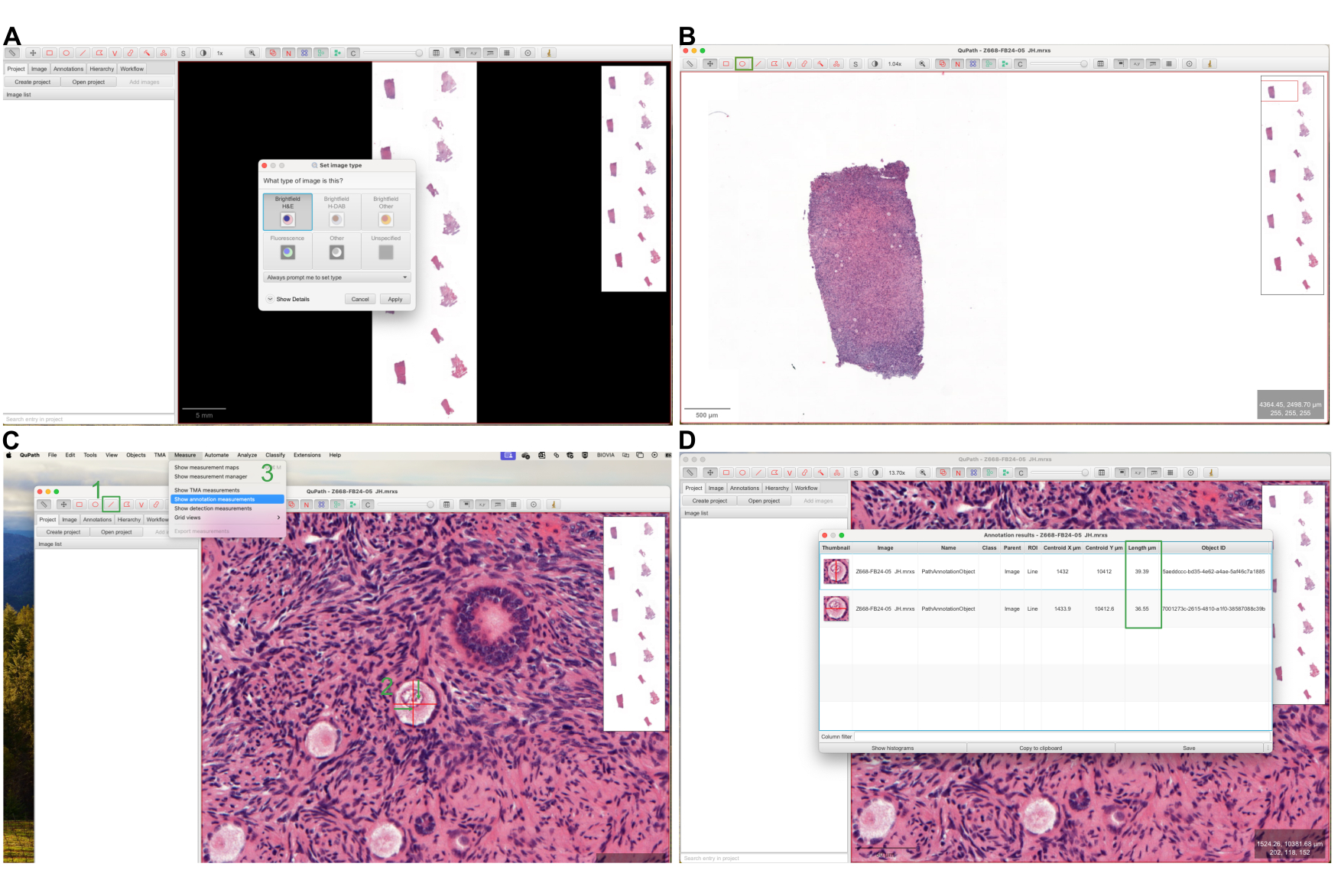Select the thumbnail of the 39.39 length row
Viewport: 1341px width, 896px height.
pyautogui.click(x=836, y=571)
